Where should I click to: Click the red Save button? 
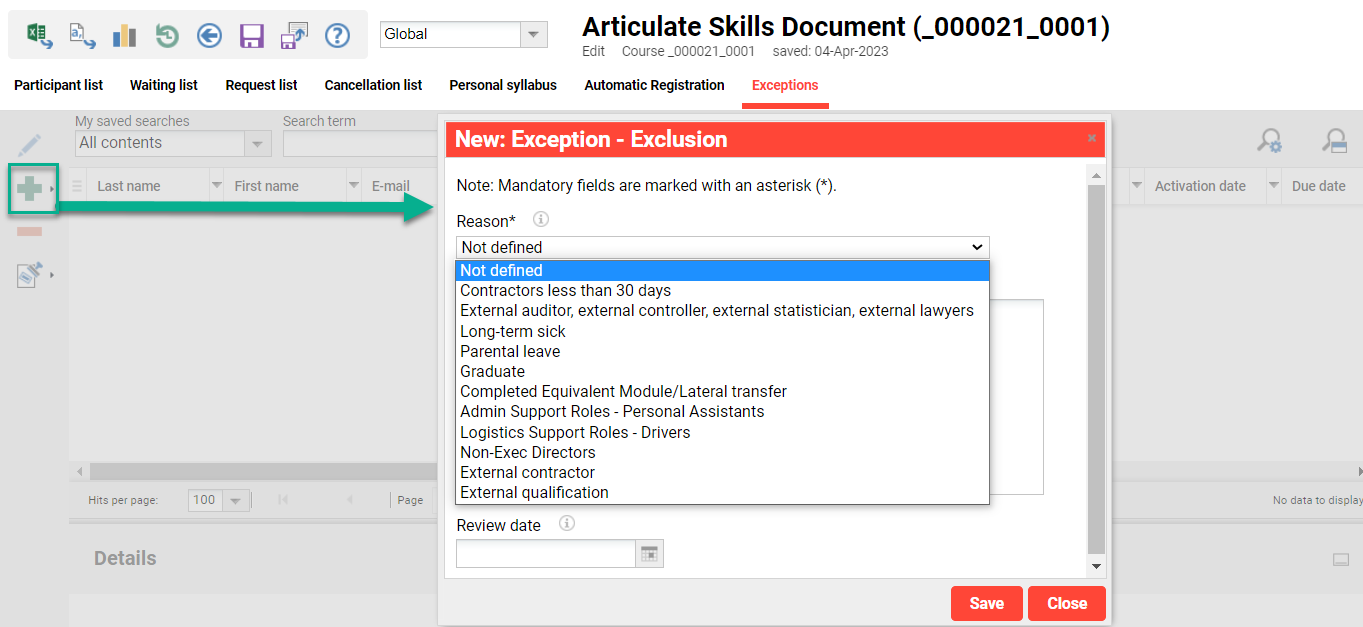[986, 603]
